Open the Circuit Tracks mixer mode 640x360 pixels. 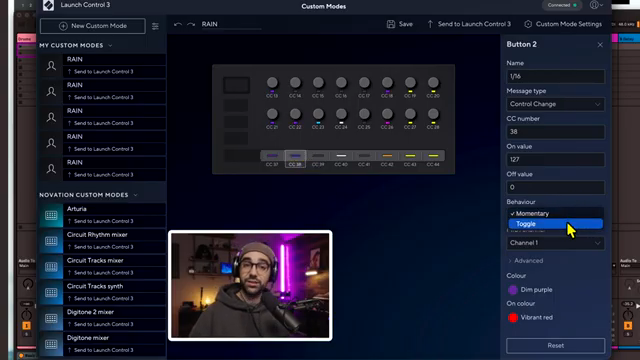pos(95,260)
